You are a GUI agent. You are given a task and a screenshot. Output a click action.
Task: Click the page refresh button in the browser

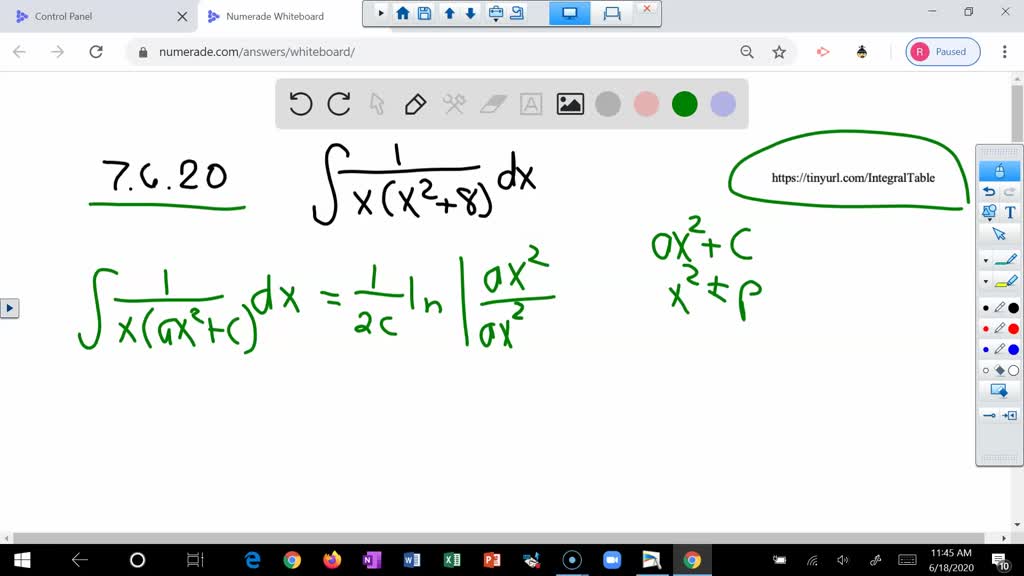tap(96, 51)
